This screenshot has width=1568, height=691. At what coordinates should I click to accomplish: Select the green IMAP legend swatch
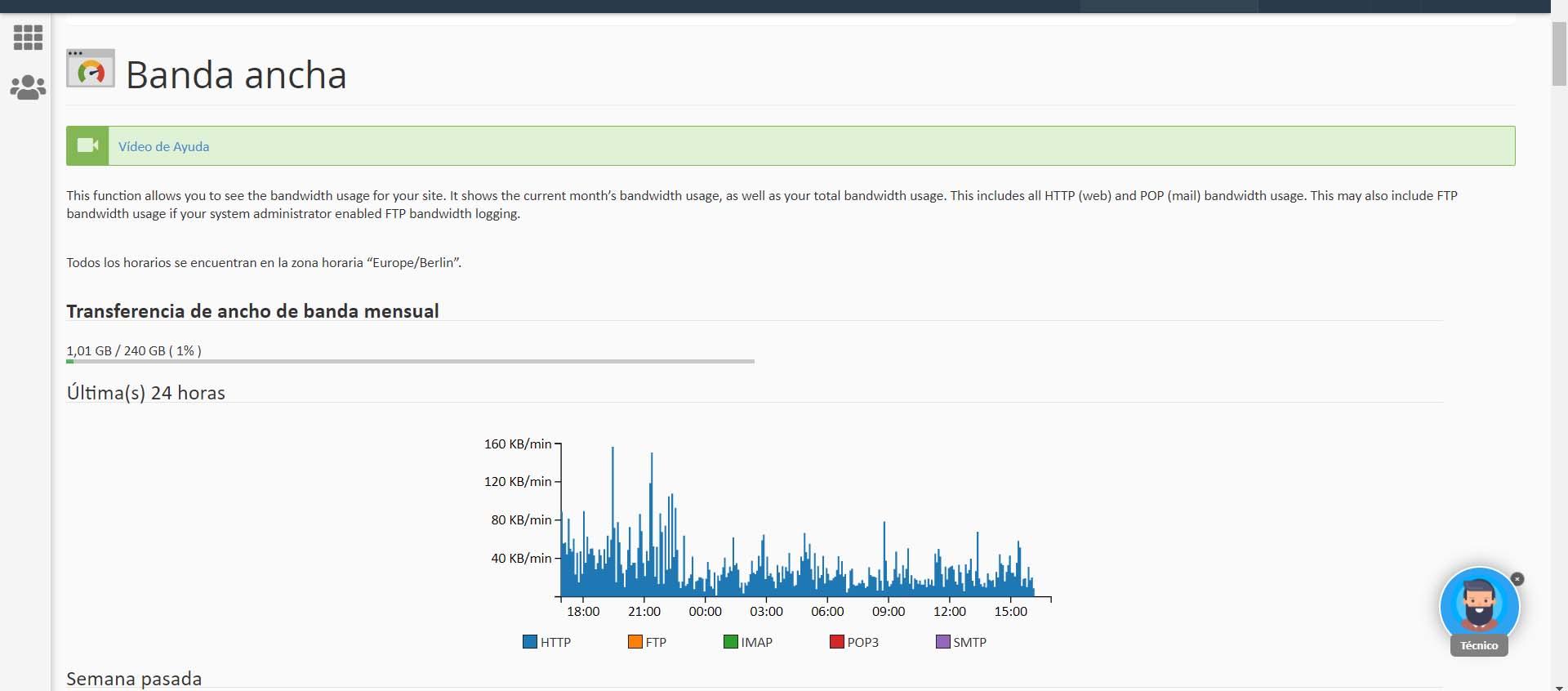731,642
